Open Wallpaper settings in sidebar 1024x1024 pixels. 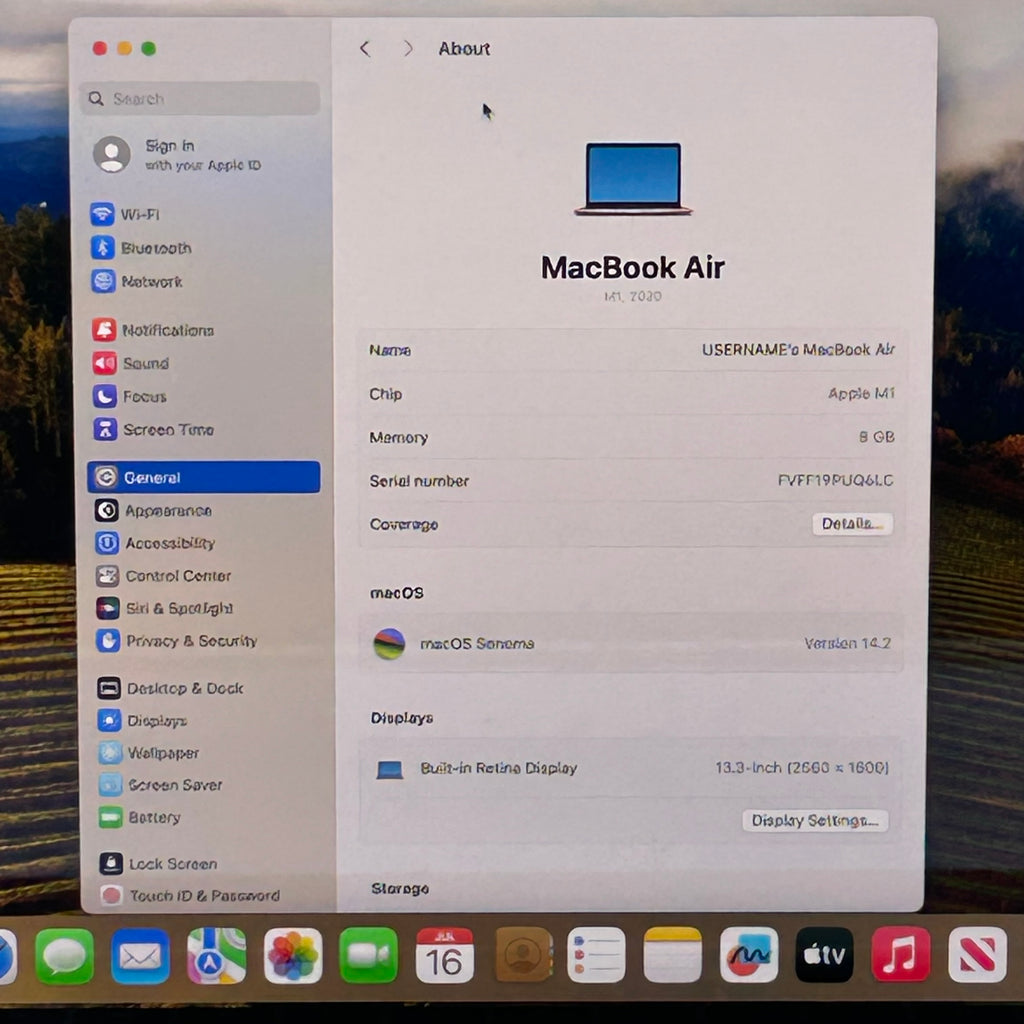coord(149,753)
